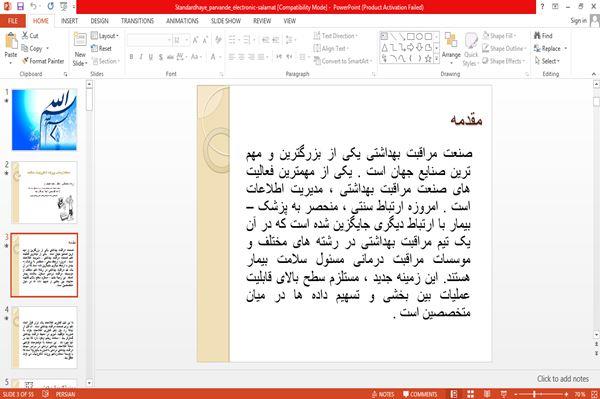The image size is (600, 399).
Task: Expand the shapes gallery More arrow
Action: [x=436, y=59]
